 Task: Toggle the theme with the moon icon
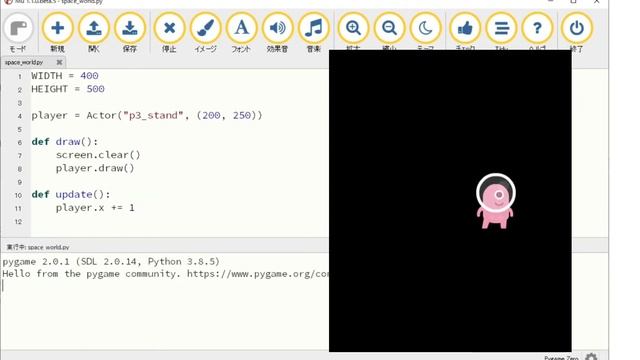pos(425,28)
